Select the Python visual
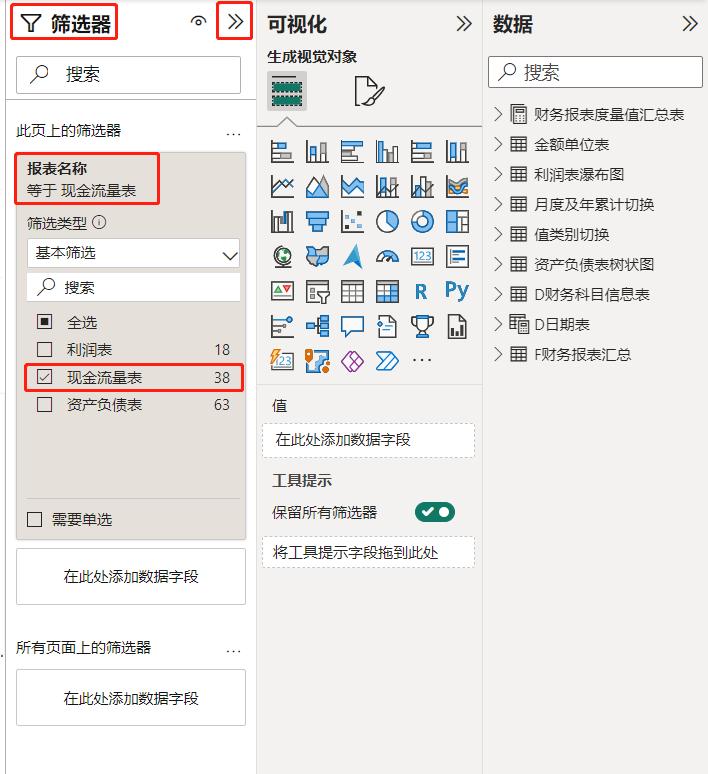Viewport: 708px width, 774px height. pos(457,291)
